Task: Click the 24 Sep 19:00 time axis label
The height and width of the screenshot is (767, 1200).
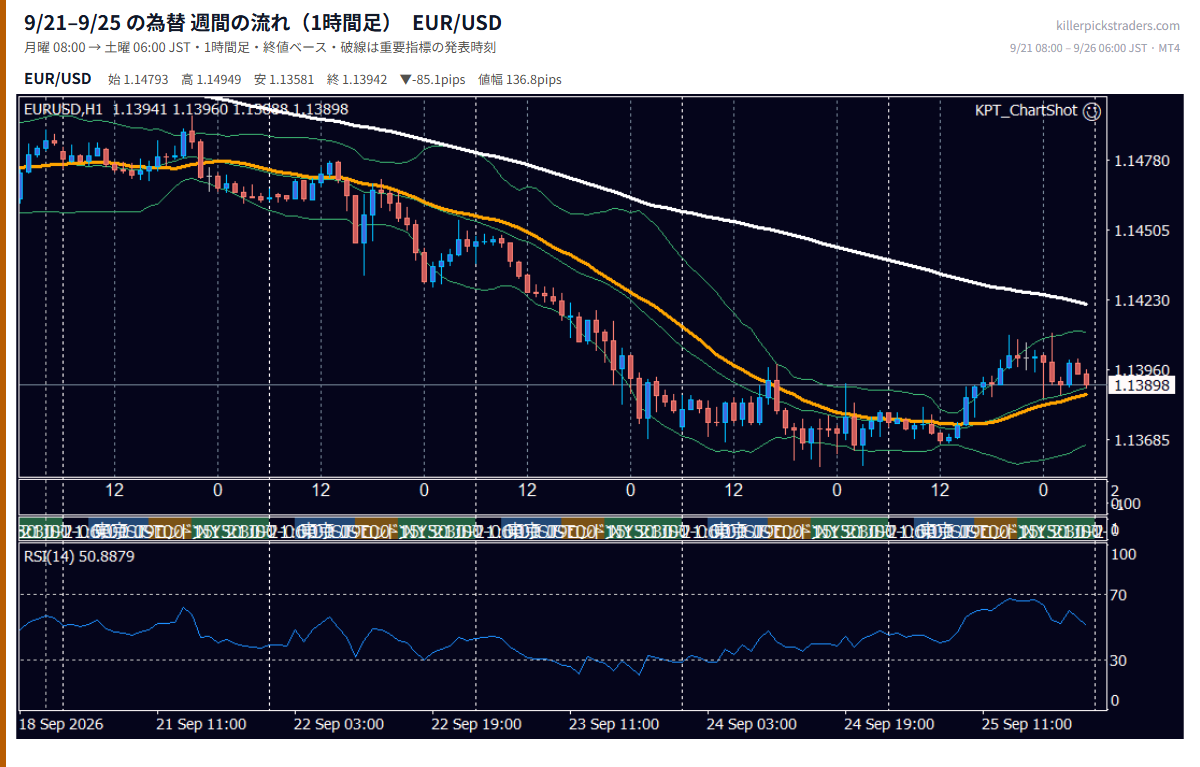Action: (x=889, y=723)
